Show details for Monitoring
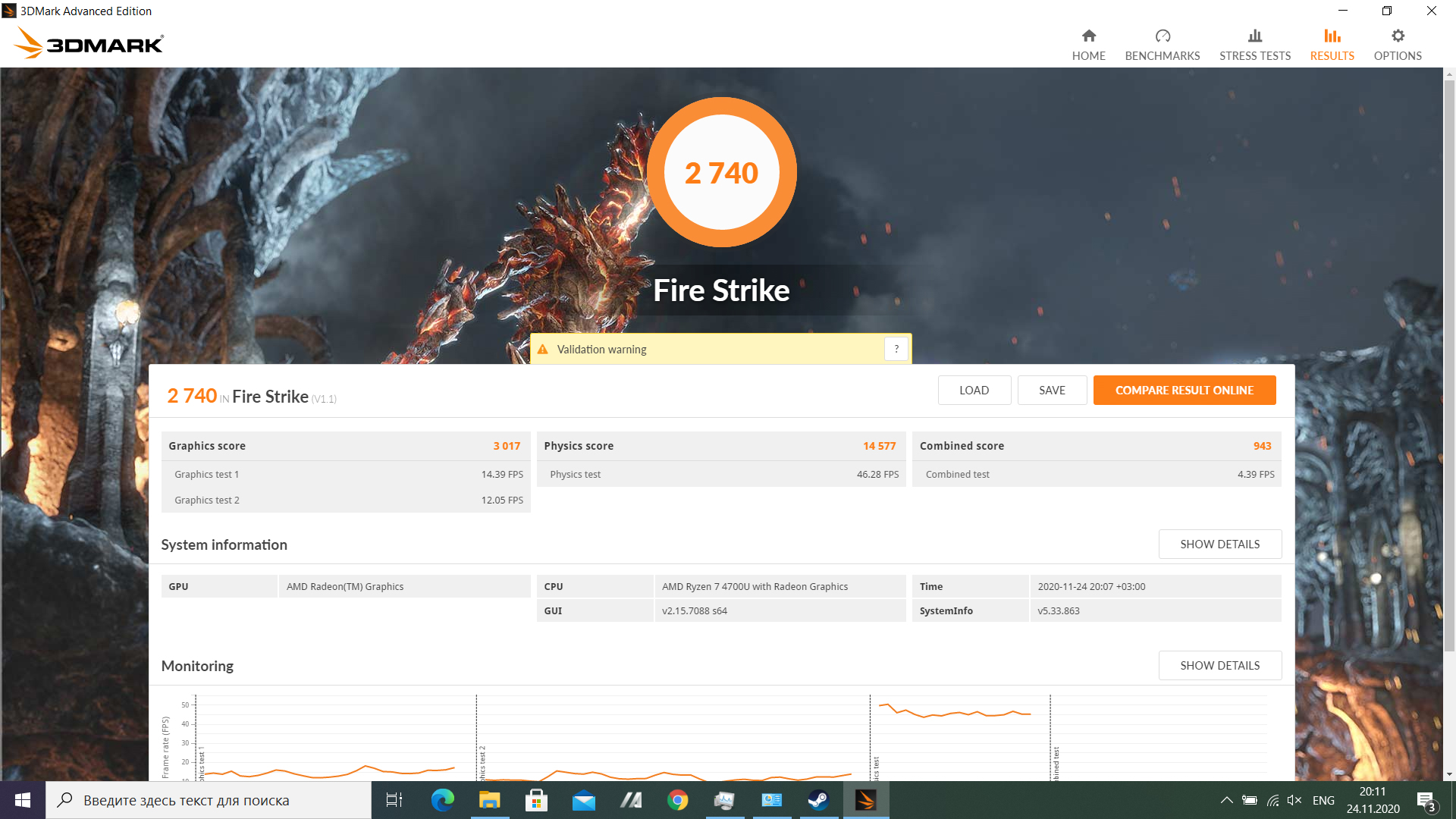Image resolution: width=1456 pixels, height=819 pixels. (x=1219, y=666)
